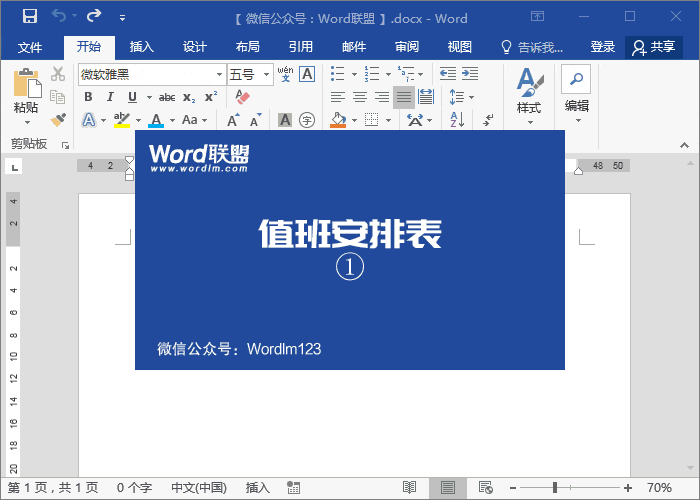700x500 pixels.
Task: Toggle Subscript formatting
Action: point(189,97)
